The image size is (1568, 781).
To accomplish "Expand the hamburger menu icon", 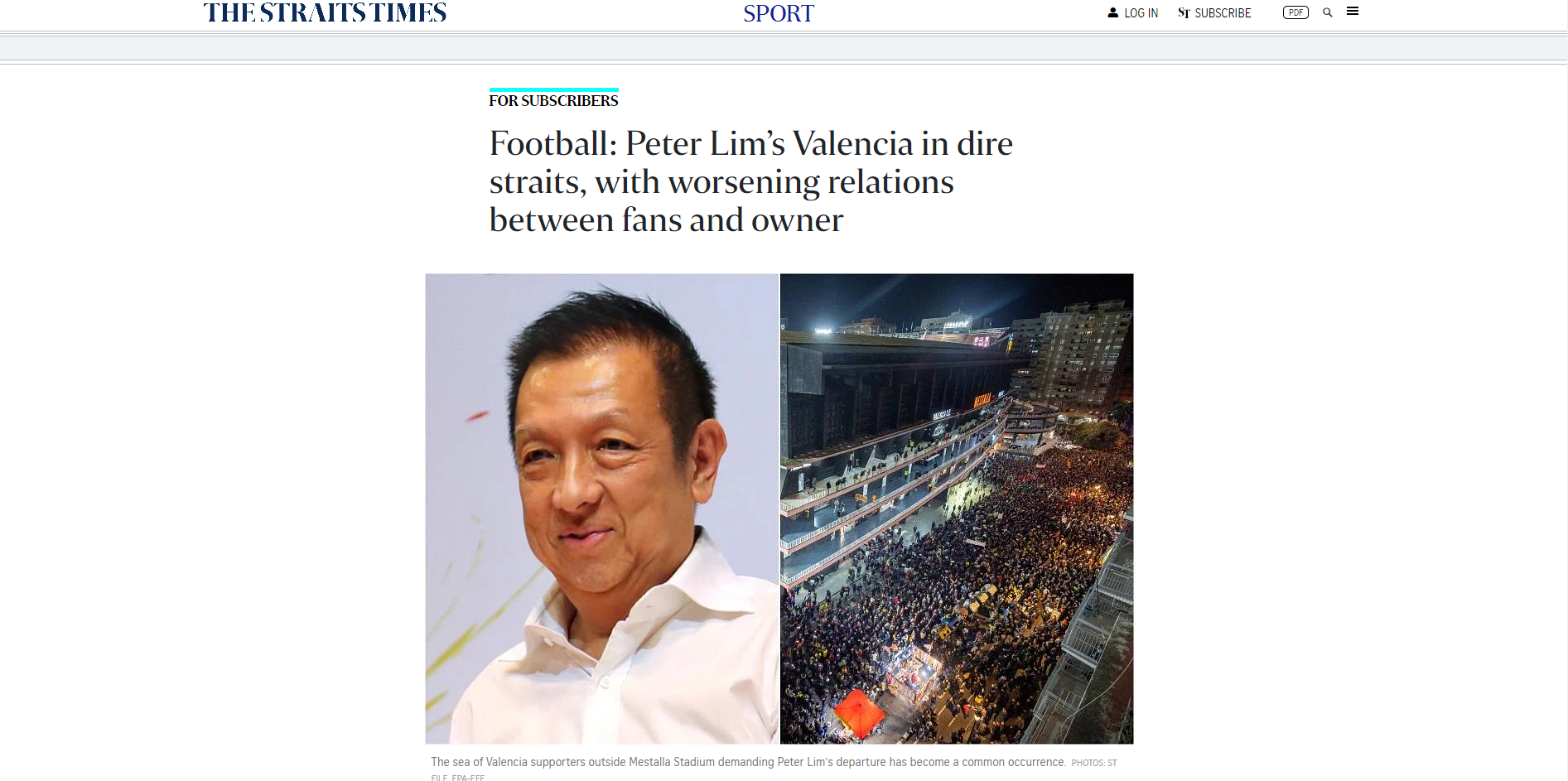I will point(1353,12).
